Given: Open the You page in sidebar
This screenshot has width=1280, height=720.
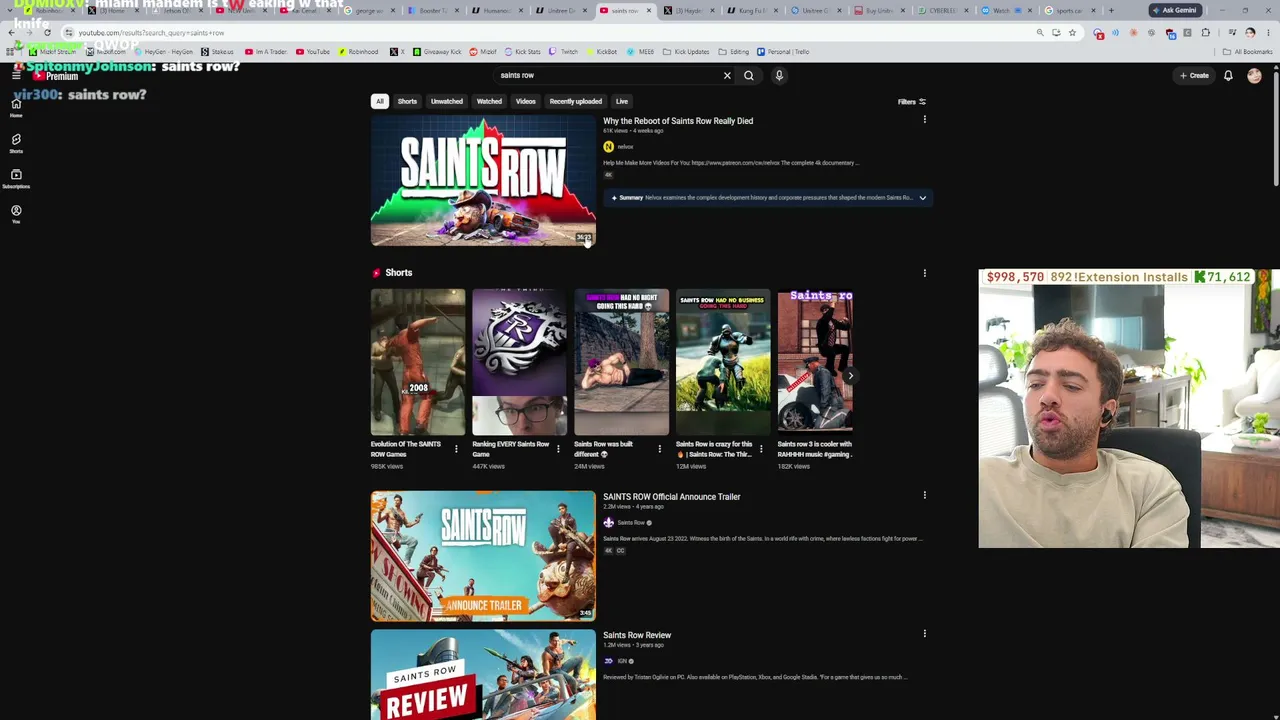Looking at the screenshot, I should pos(16,214).
